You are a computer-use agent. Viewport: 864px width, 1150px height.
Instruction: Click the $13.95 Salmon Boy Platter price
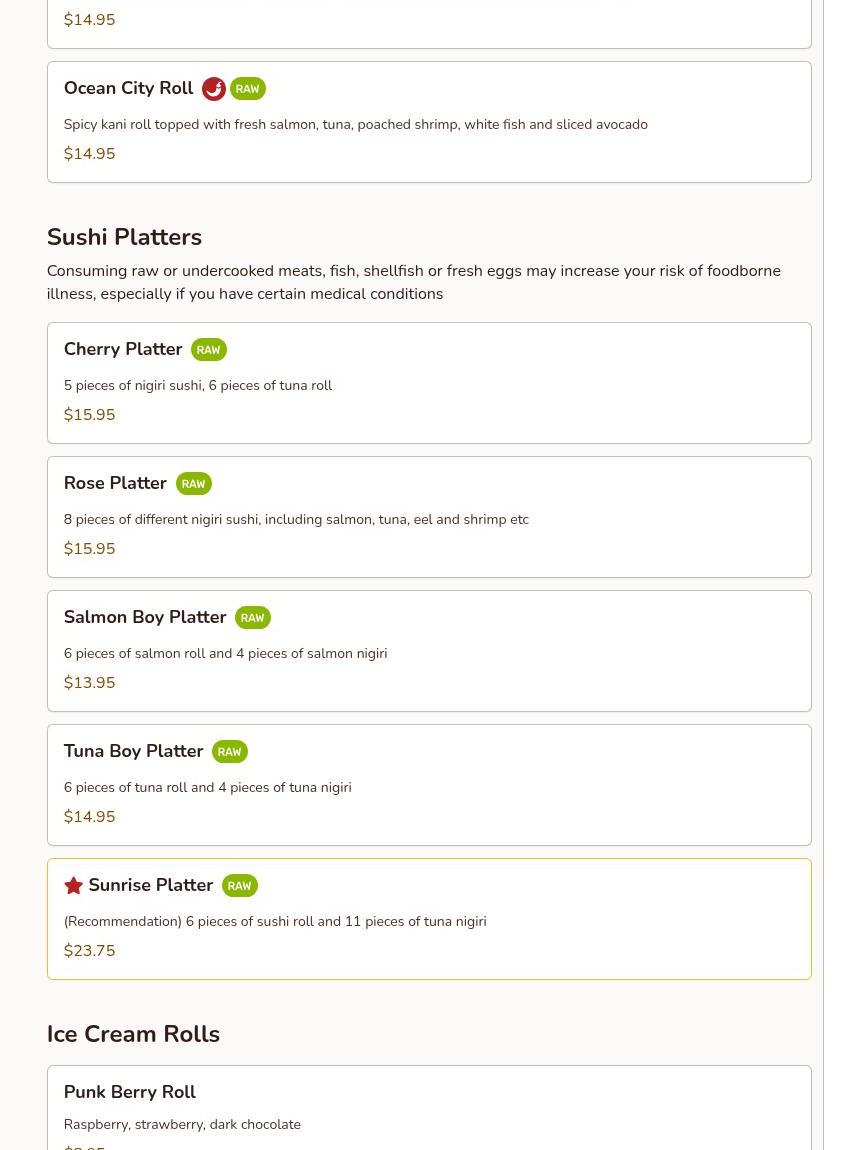click(x=89, y=683)
